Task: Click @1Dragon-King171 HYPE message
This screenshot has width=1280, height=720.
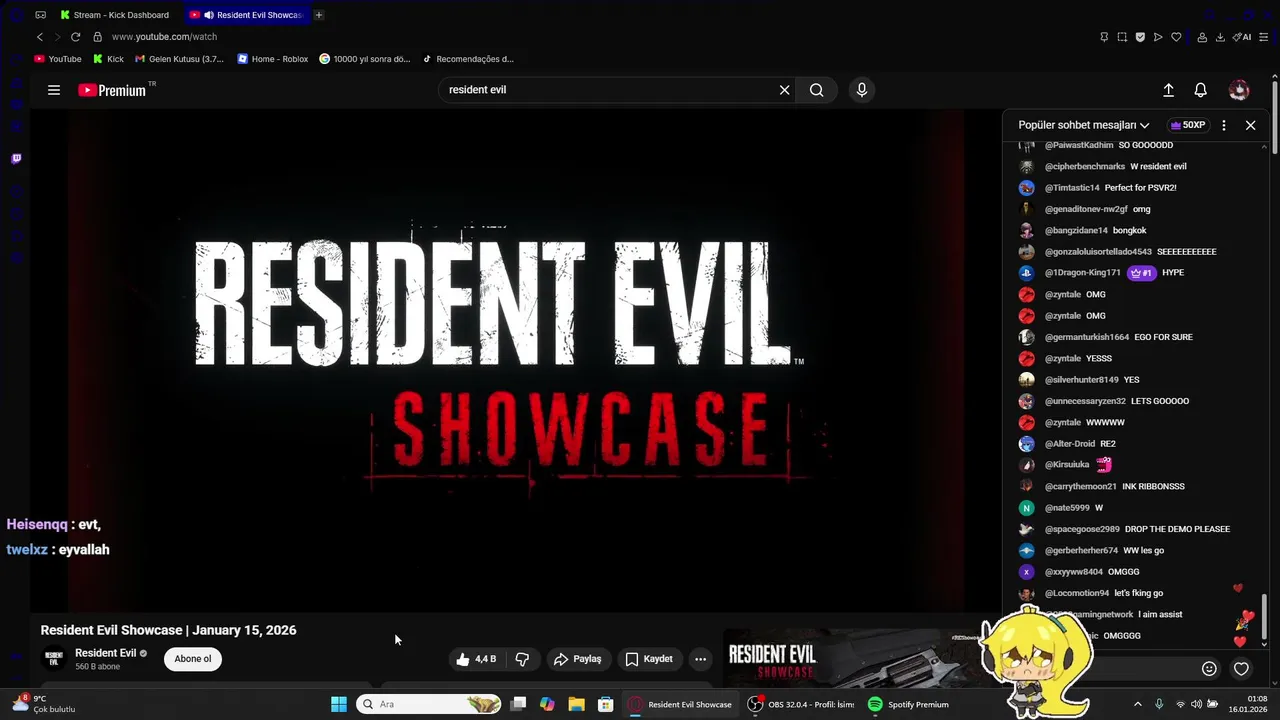Action: click(x=1101, y=273)
